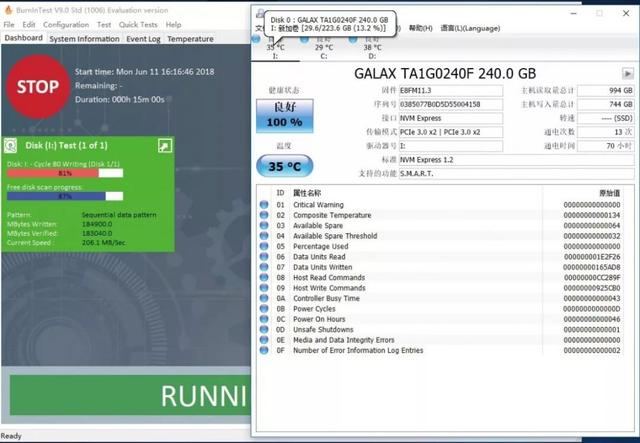Click the PCIe 3.0 x2 transfer mode field
640x443 pixels.
pyautogui.click(x=451, y=132)
